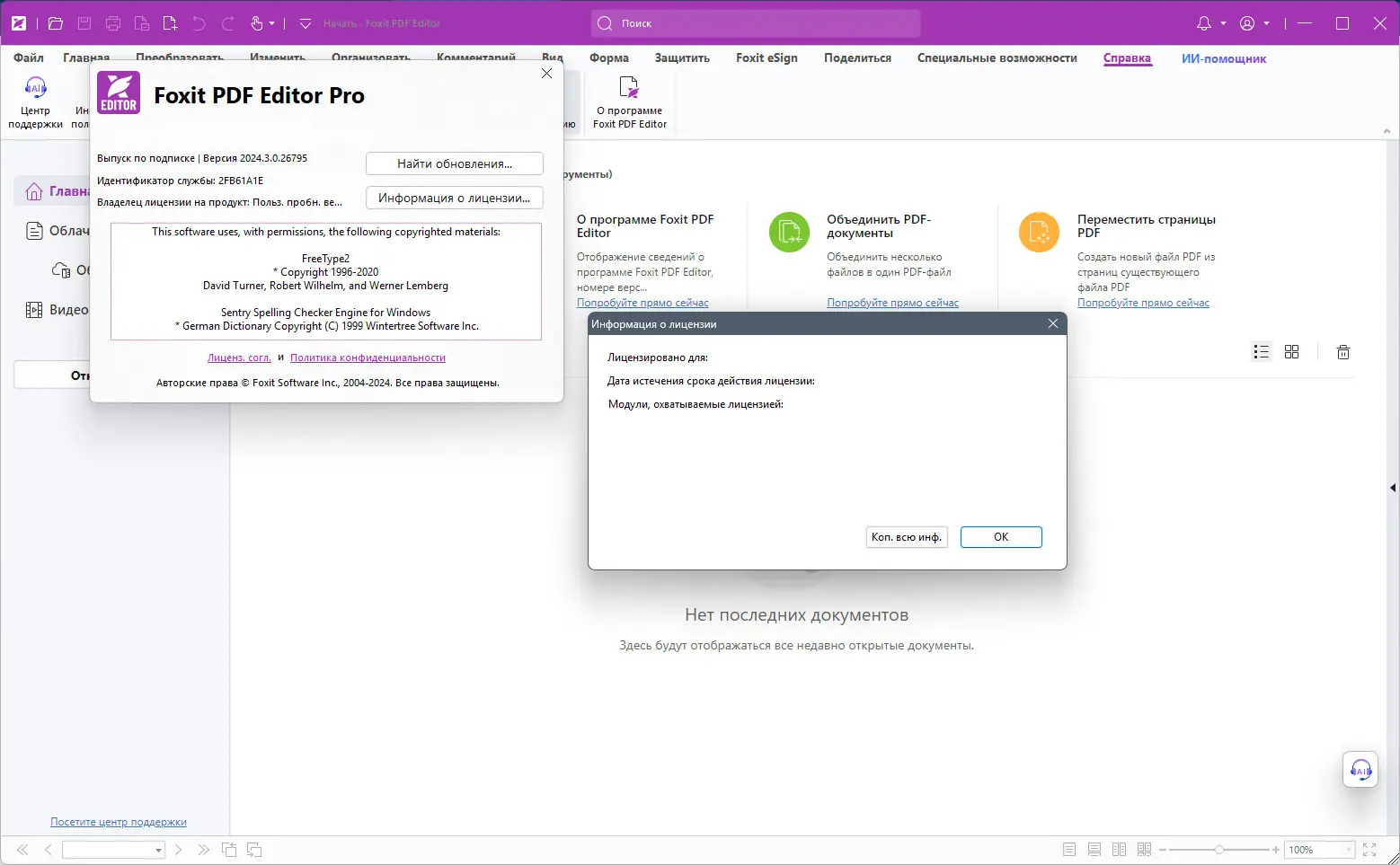Screen dimensions: 1400x865
Task: Select single page view in status bar
Action: [1069, 850]
